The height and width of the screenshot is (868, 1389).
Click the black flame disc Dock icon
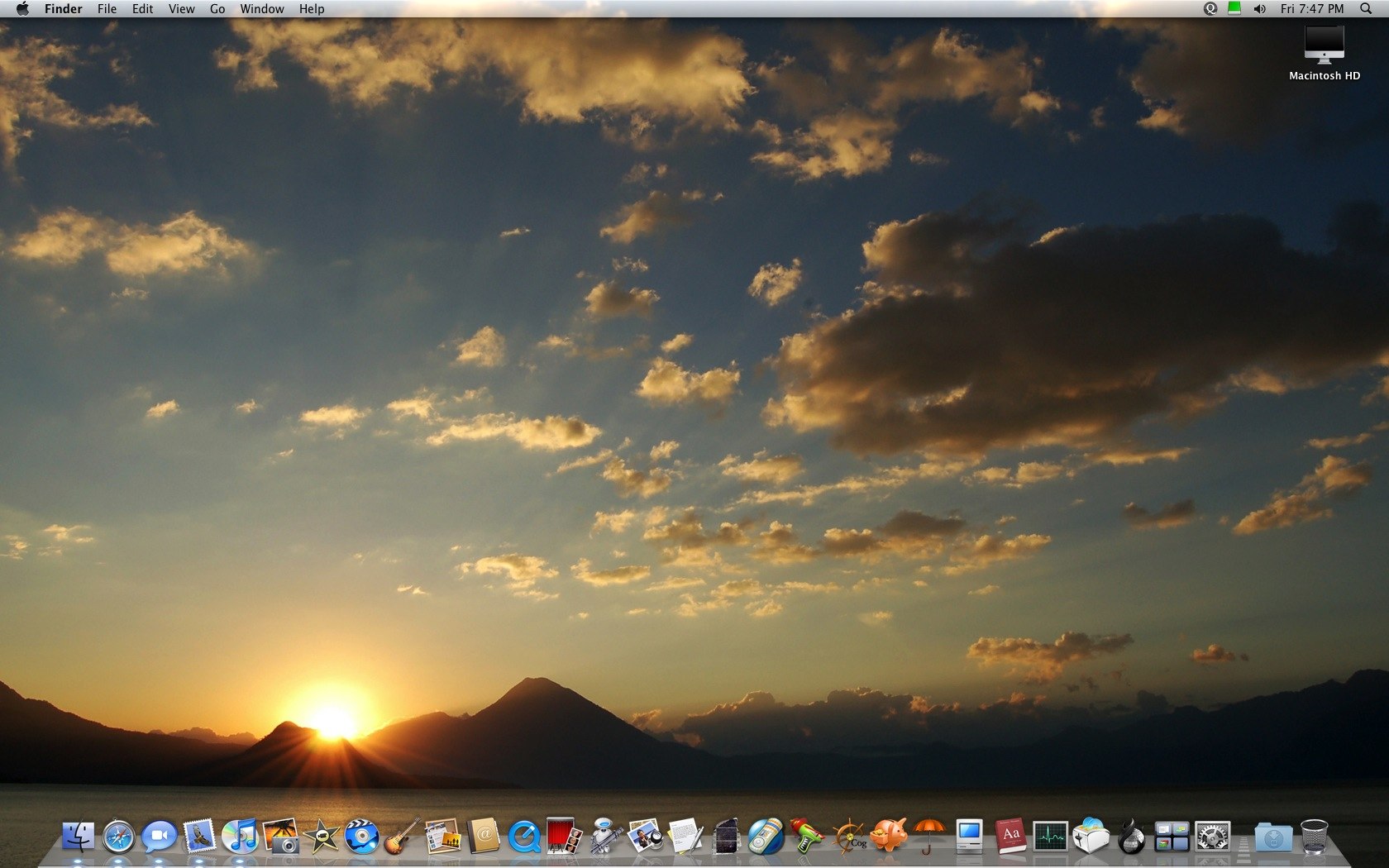1131,837
